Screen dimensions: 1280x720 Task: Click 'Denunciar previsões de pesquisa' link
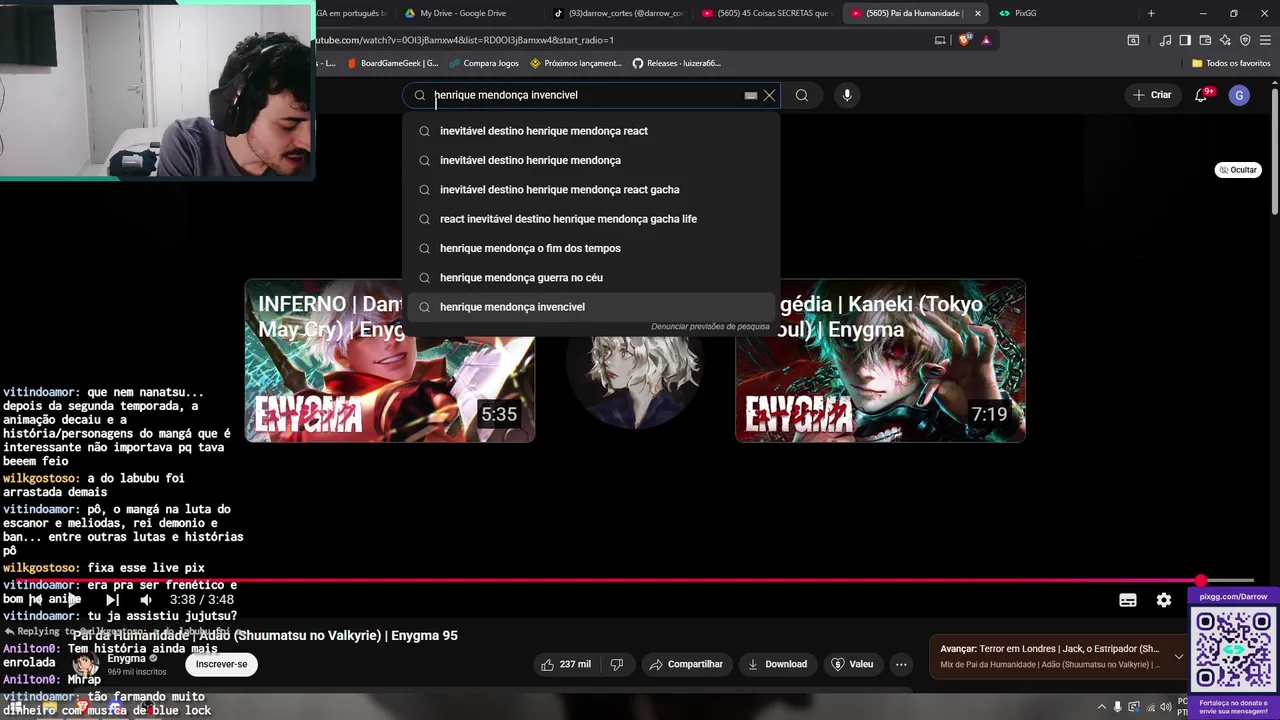[710, 327]
